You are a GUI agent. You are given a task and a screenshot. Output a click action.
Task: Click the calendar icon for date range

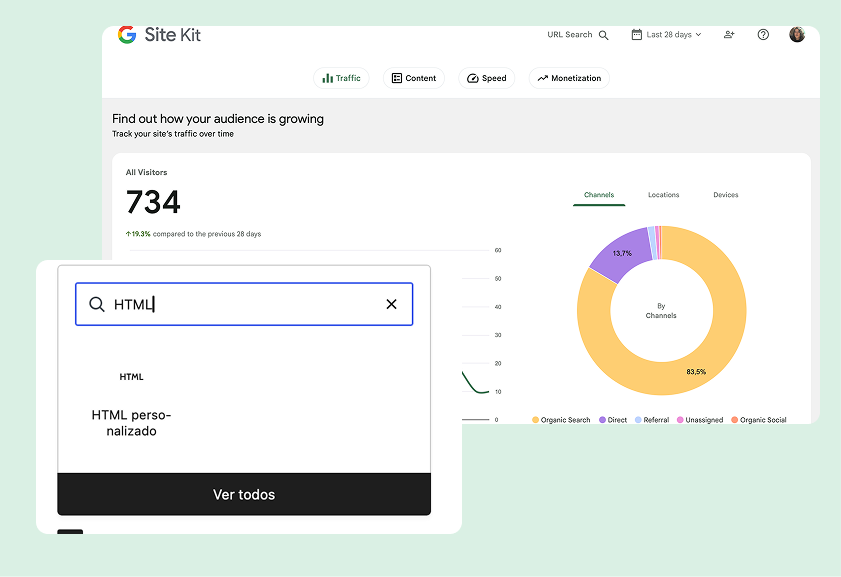point(636,34)
